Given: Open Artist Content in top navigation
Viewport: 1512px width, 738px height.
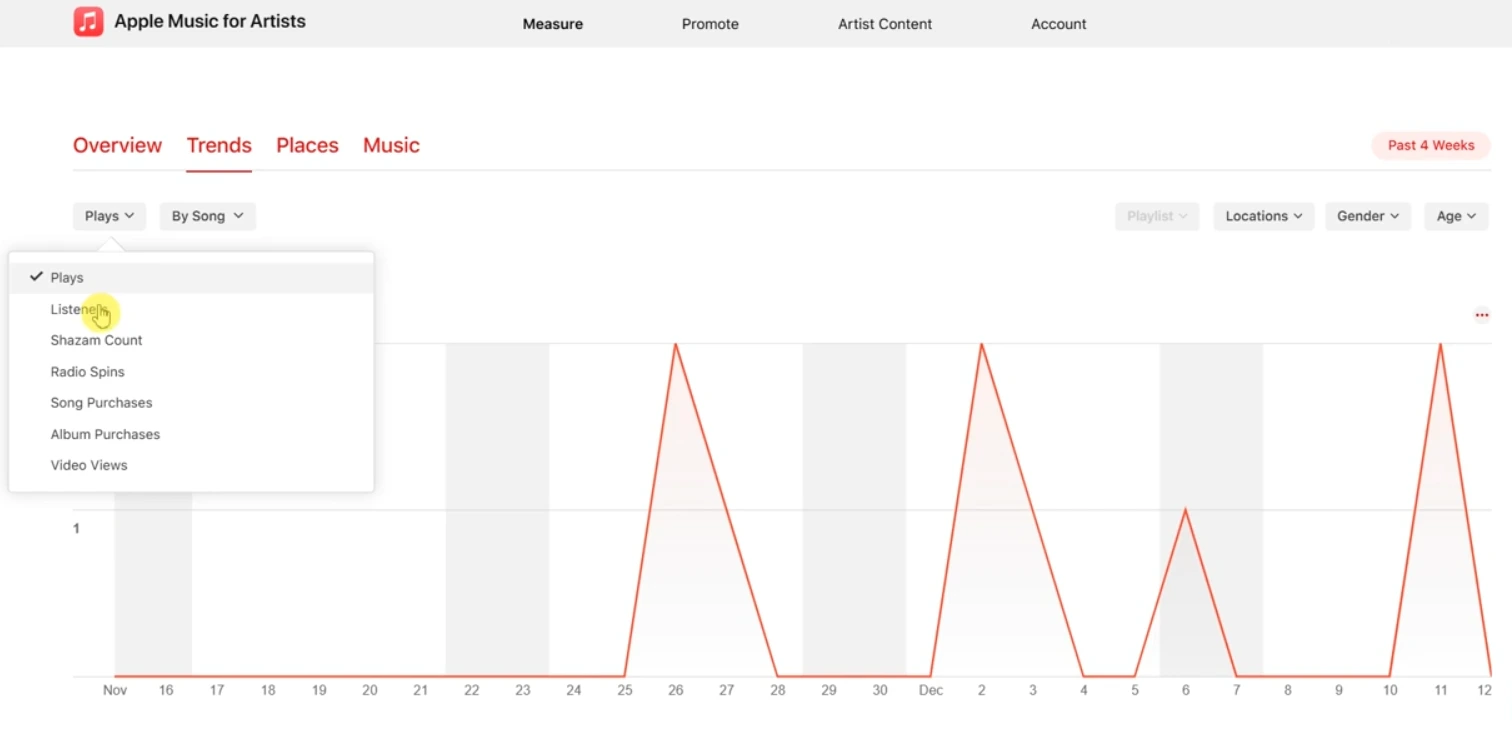Looking at the screenshot, I should (x=885, y=24).
